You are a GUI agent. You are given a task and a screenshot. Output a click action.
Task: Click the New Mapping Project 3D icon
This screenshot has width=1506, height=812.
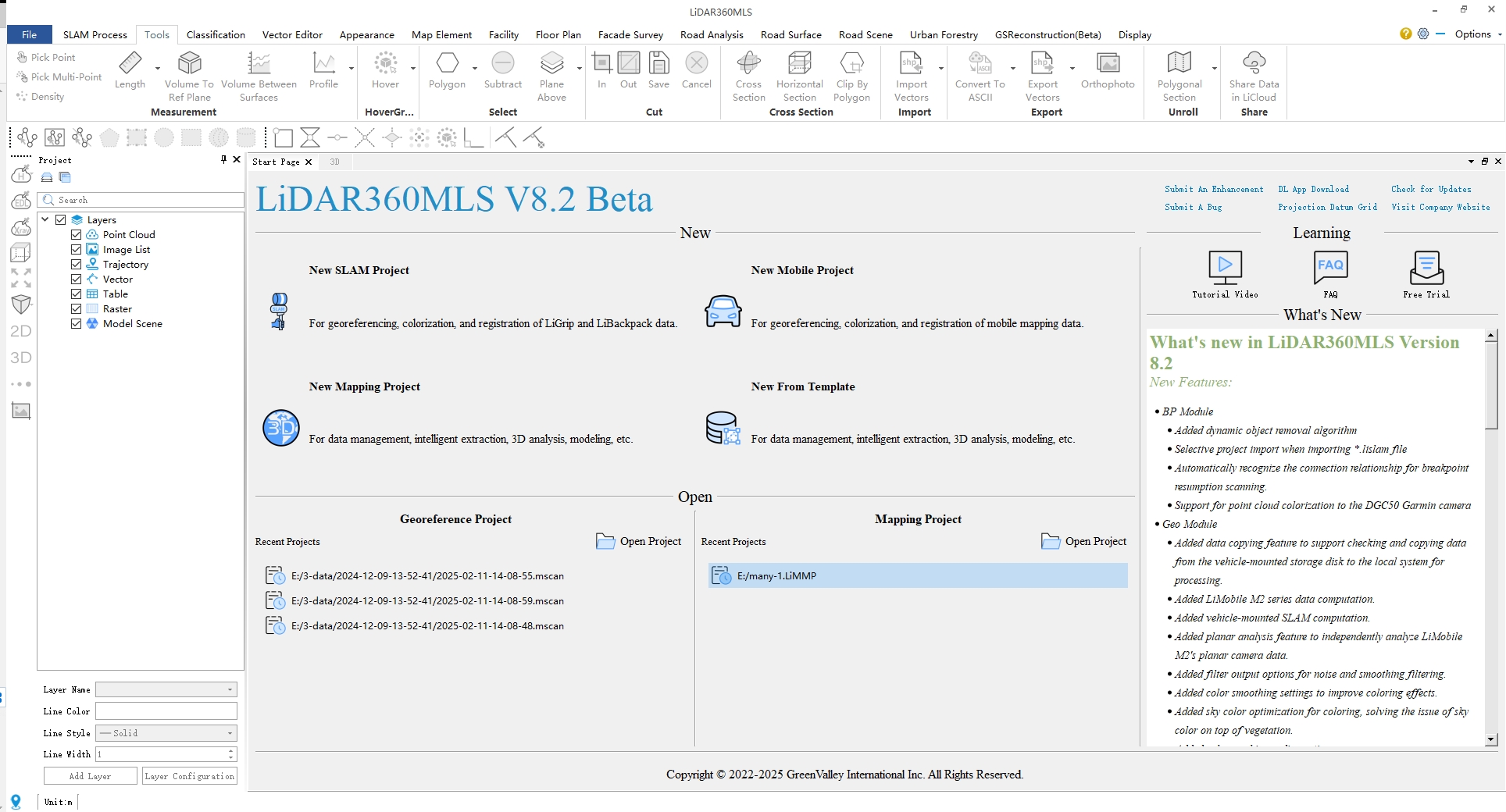click(281, 428)
